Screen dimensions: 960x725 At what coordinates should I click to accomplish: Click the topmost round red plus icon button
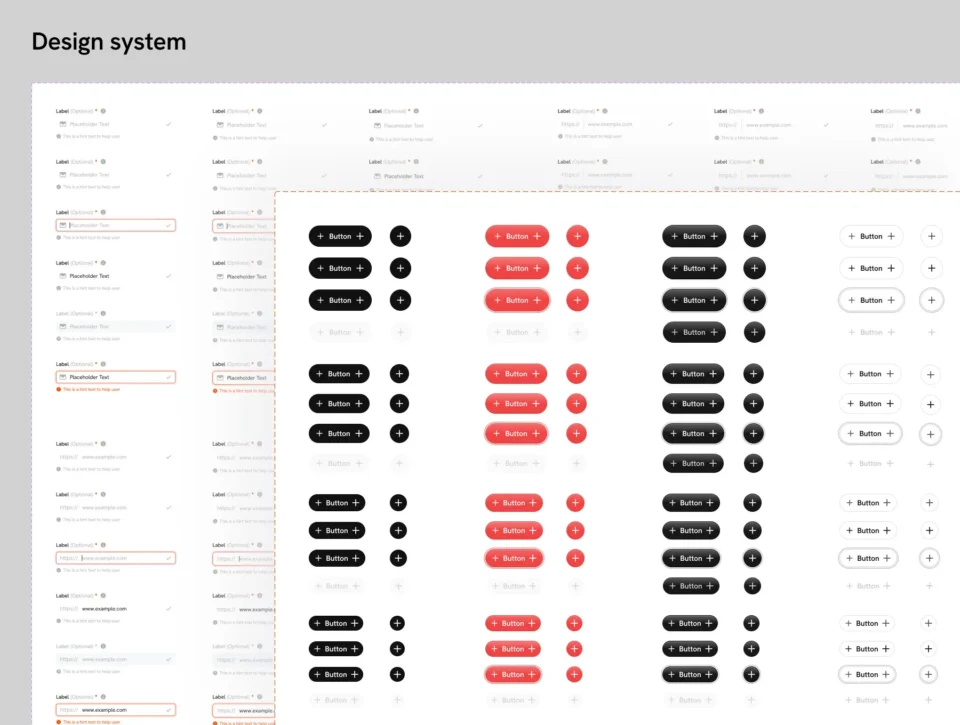coord(577,236)
